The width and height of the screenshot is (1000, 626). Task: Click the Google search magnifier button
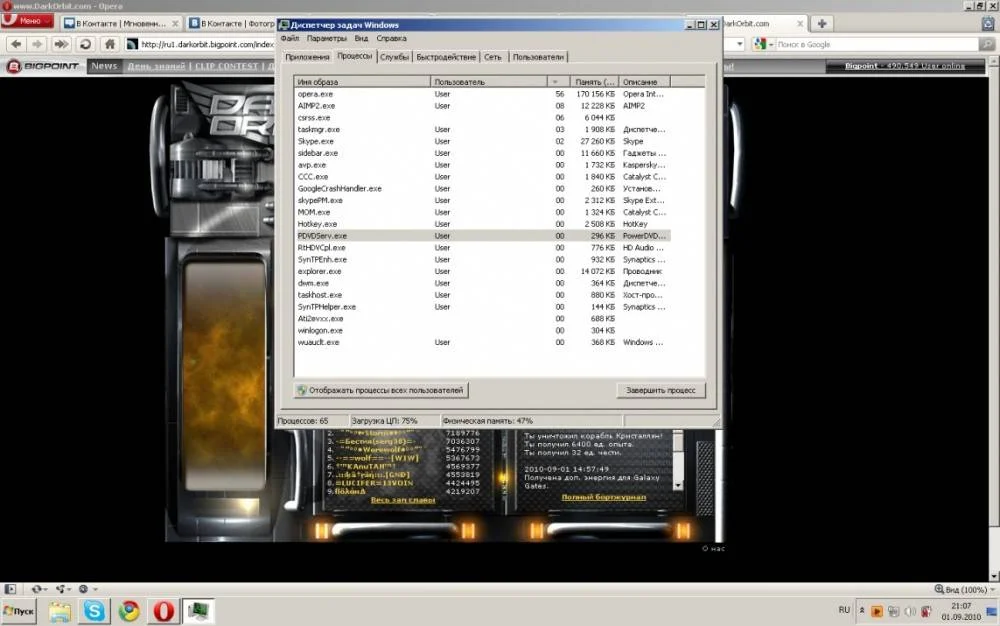tap(989, 44)
